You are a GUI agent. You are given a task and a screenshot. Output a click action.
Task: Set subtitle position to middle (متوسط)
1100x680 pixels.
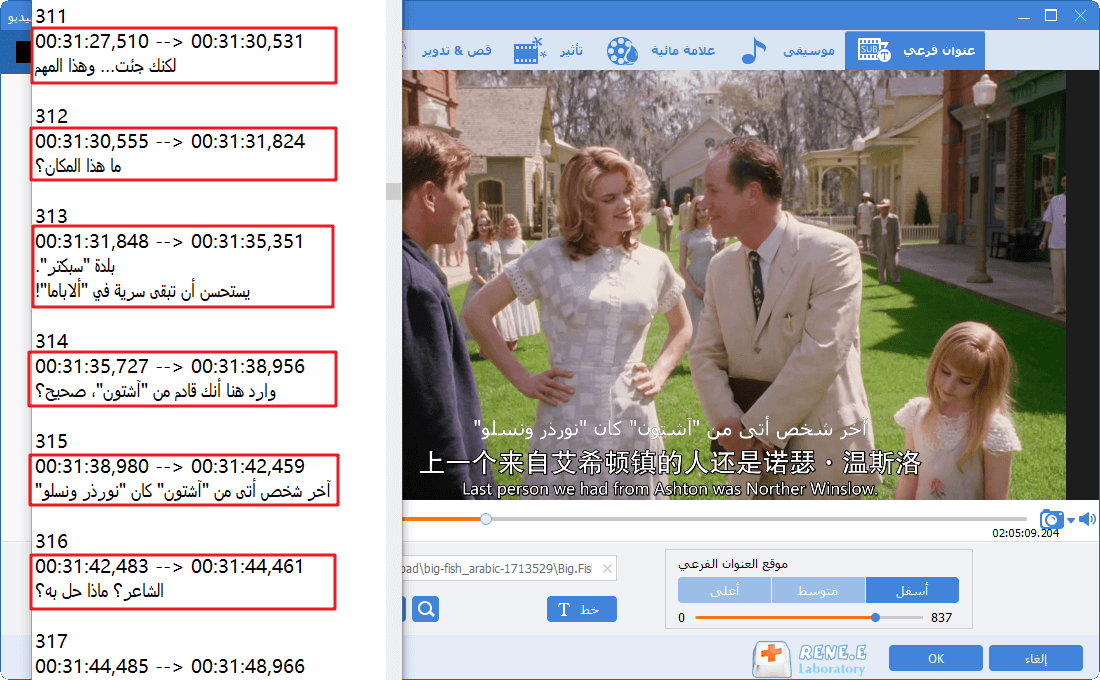click(818, 590)
